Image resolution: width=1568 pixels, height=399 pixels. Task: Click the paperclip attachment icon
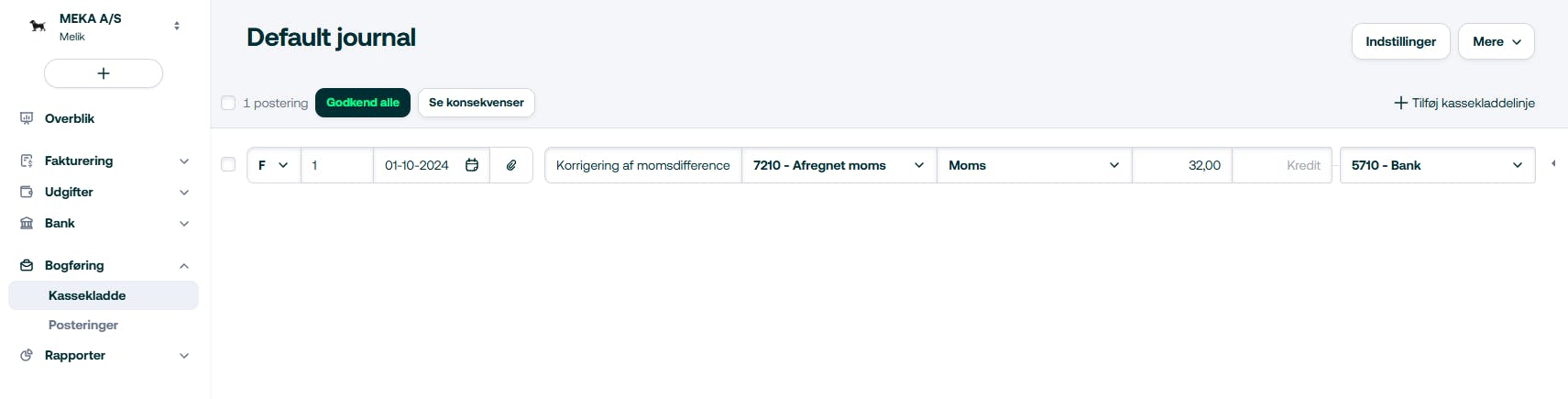(x=511, y=165)
